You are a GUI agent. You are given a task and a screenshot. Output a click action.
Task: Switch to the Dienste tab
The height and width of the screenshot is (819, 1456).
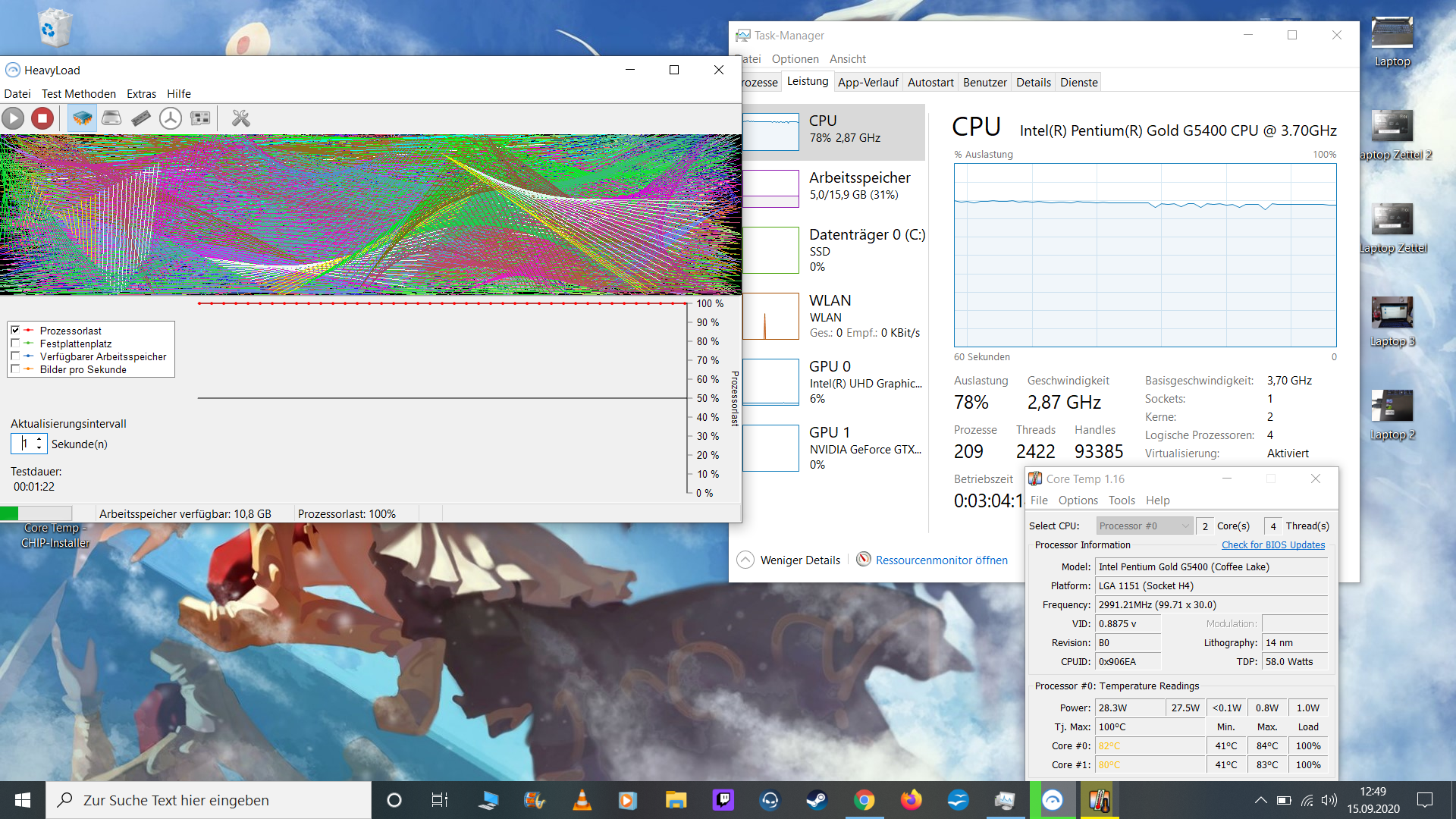(1079, 83)
